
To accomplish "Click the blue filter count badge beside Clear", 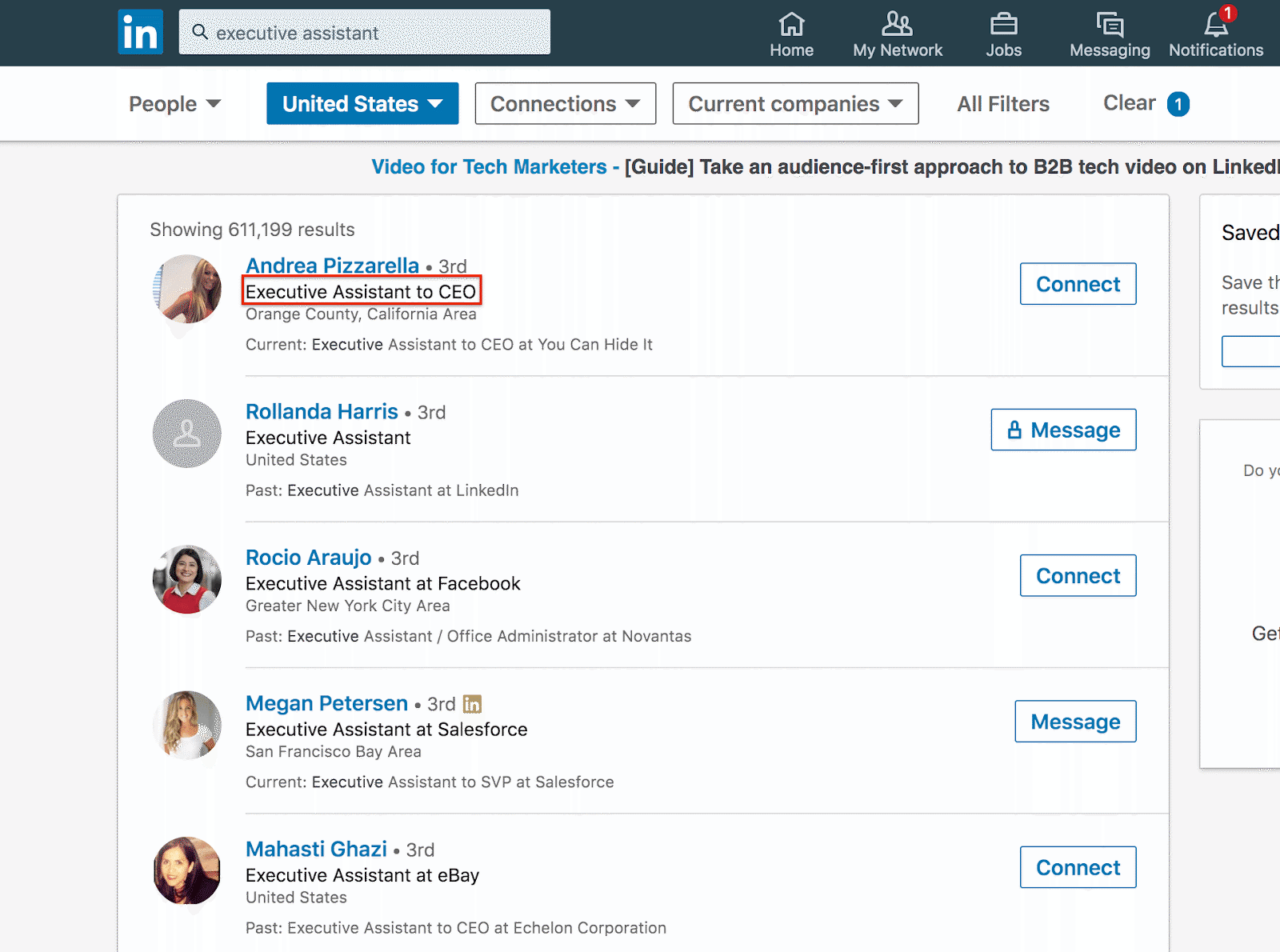I will pos(1178,104).
